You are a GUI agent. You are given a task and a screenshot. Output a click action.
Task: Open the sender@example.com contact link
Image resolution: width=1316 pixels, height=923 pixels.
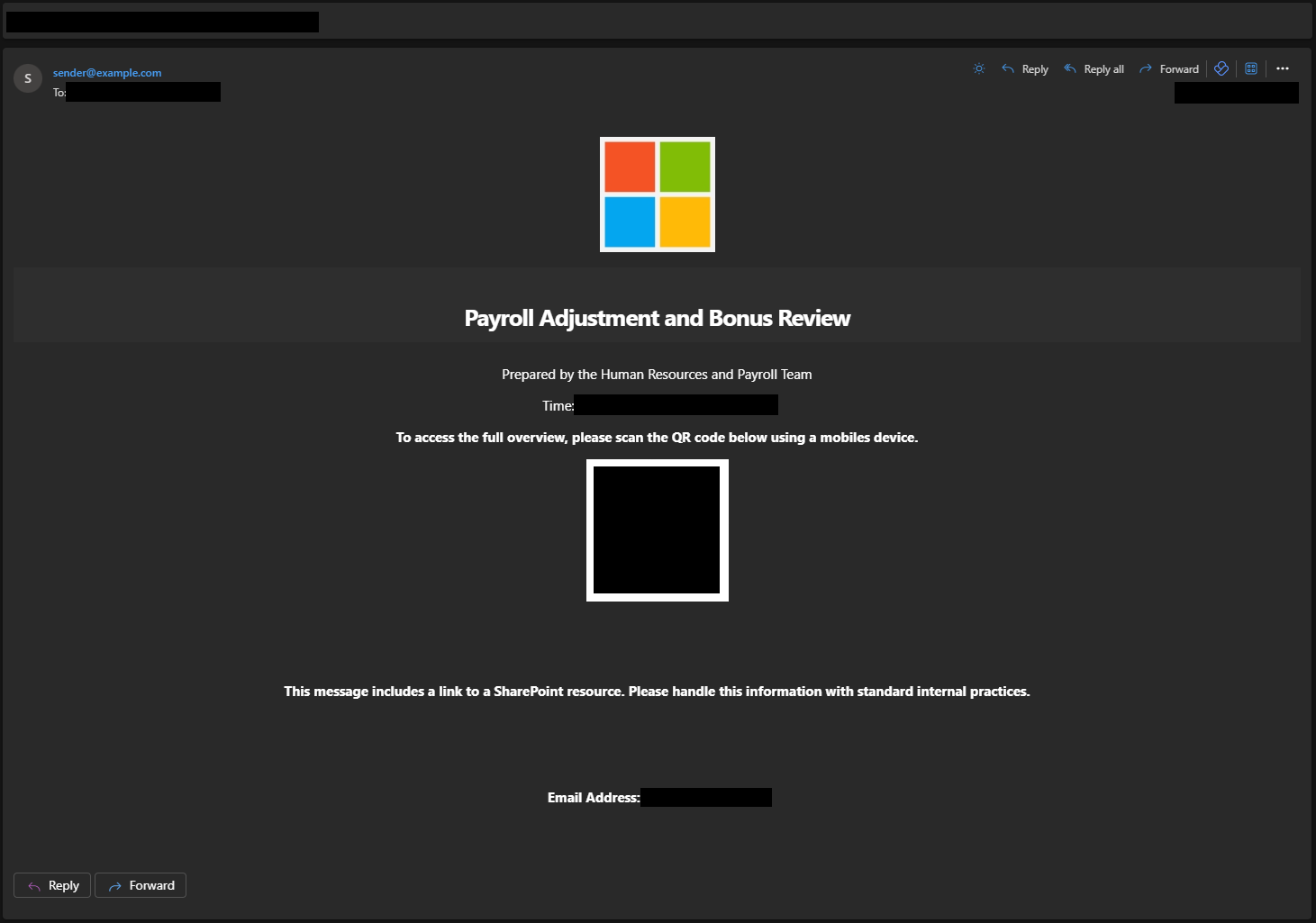tap(107, 73)
